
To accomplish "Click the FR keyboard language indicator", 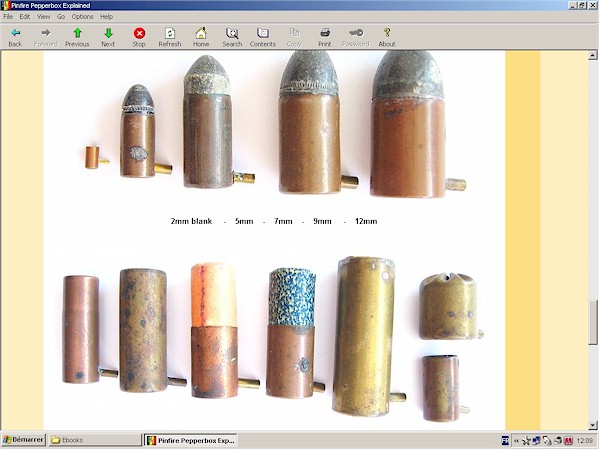I will [505, 441].
